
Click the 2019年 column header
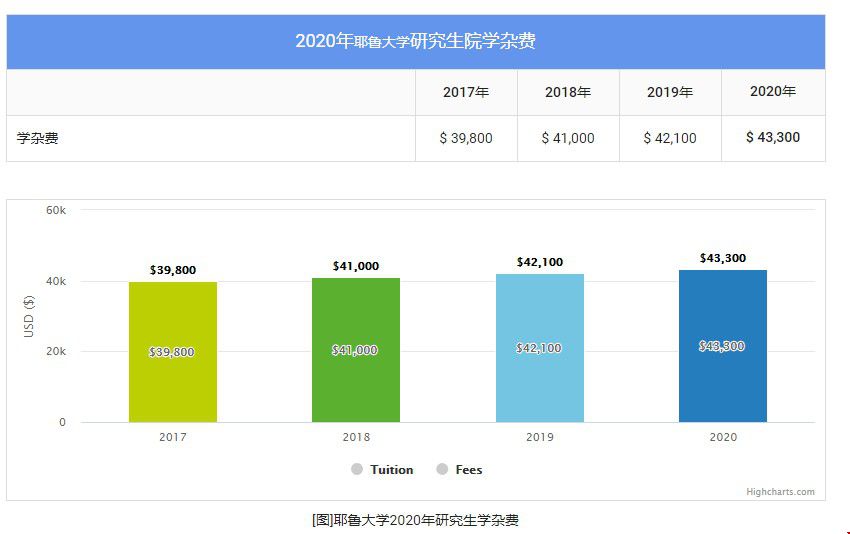click(670, 92)
